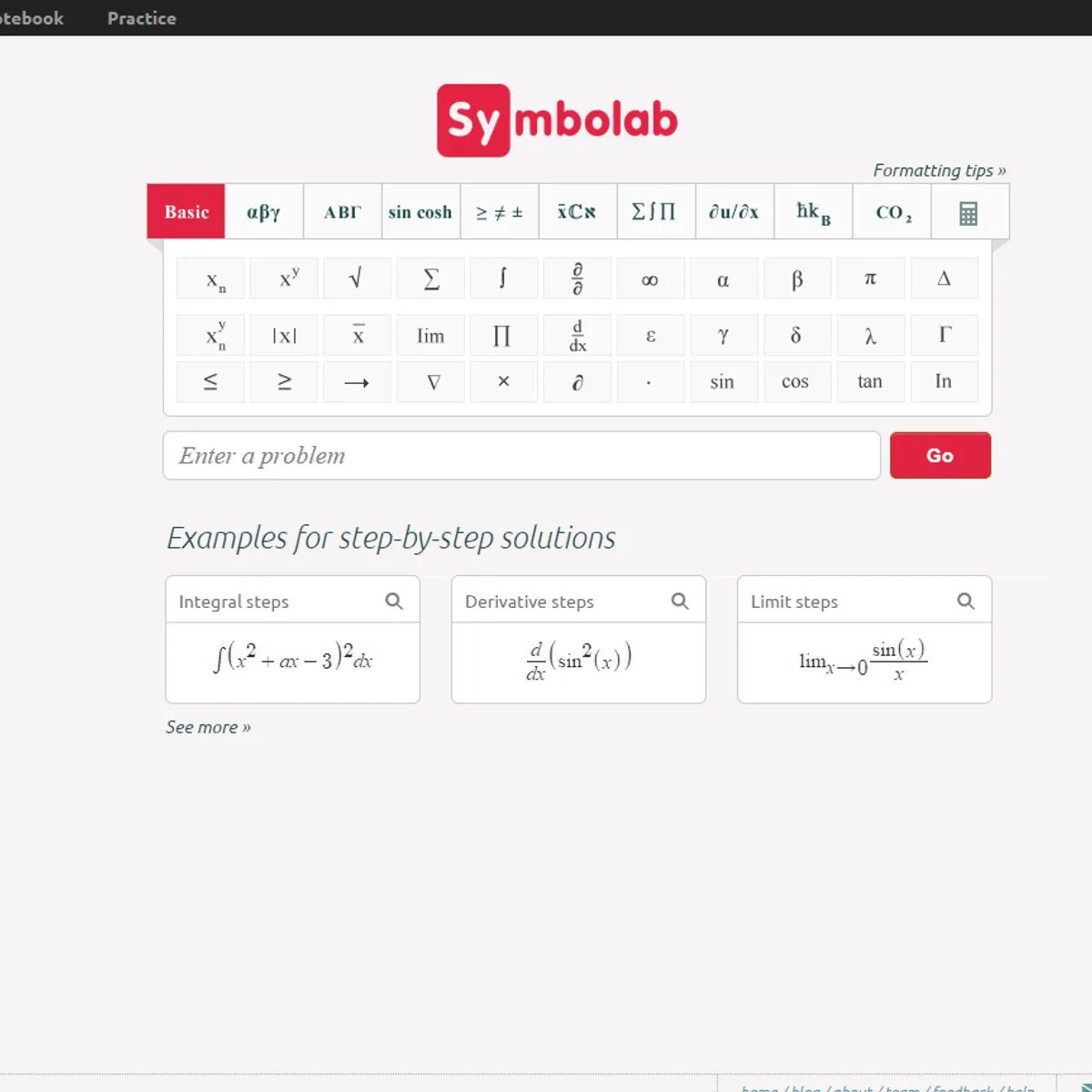Insert the x with subscript and superscript
The width and height of the screenshot is (1092, 1092).
click(x=210, y=335)
